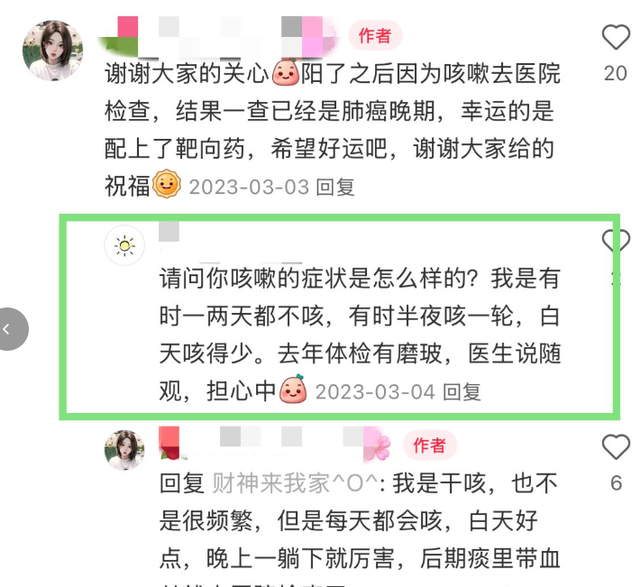Viewport: 640px width, 587px height.
Task: Like the highlighted cough symptoms question comment
Action: [616, 241]
